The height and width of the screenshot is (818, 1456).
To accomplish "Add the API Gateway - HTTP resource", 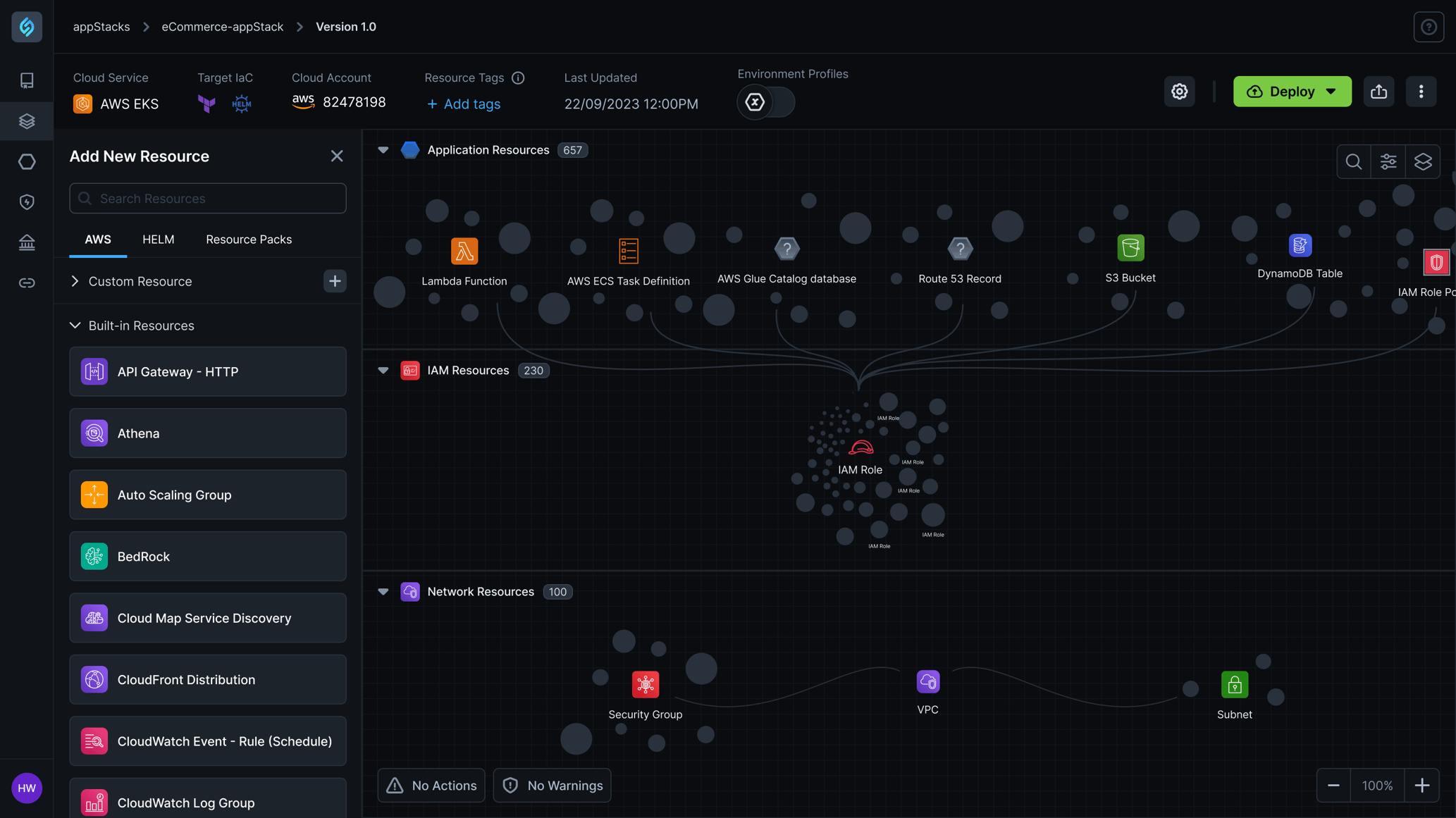I will tap(207, 371).
